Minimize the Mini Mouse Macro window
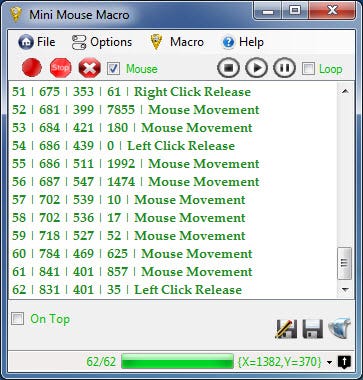The height and width of the screenshot is (380, 363). point(268,11)
